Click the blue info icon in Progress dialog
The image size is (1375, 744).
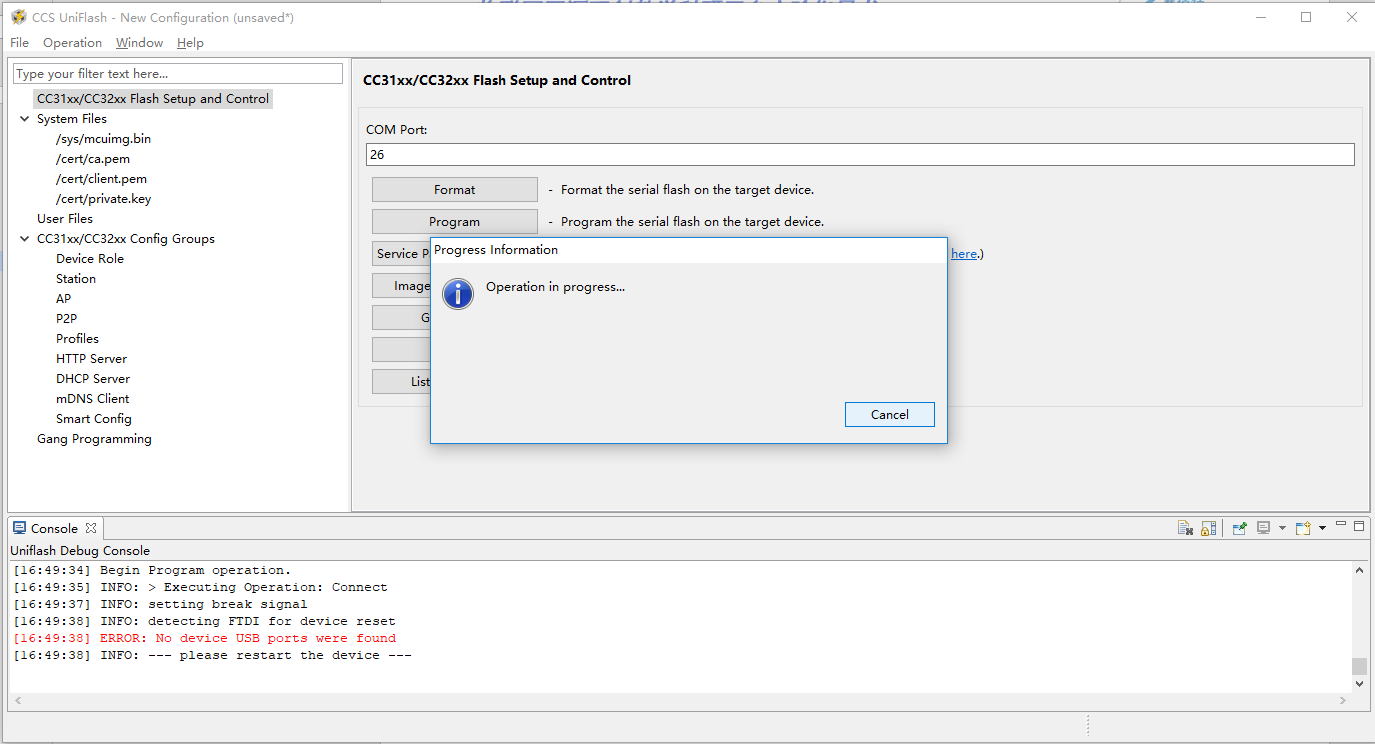(458, 293)
